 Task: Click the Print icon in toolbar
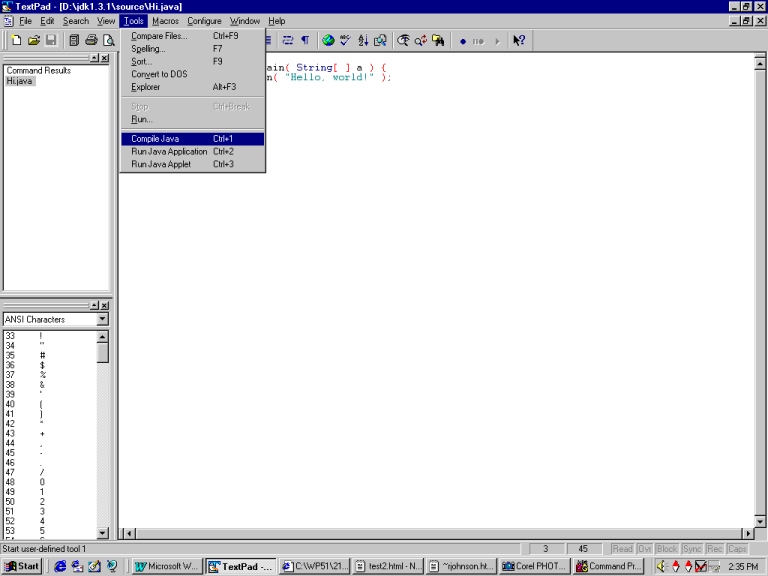coord(91,41)
